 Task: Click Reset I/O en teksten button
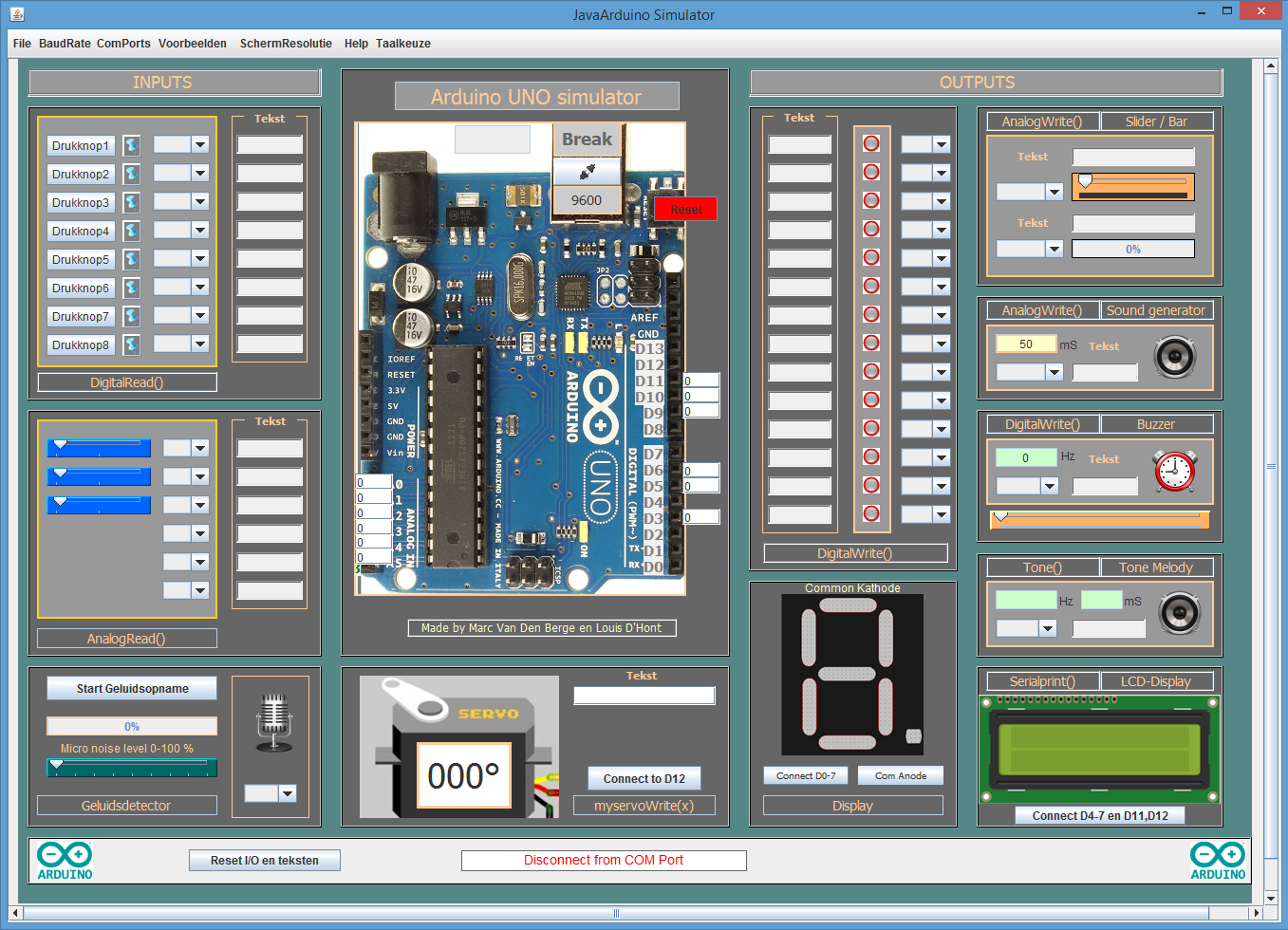click(x=265, y=861)
